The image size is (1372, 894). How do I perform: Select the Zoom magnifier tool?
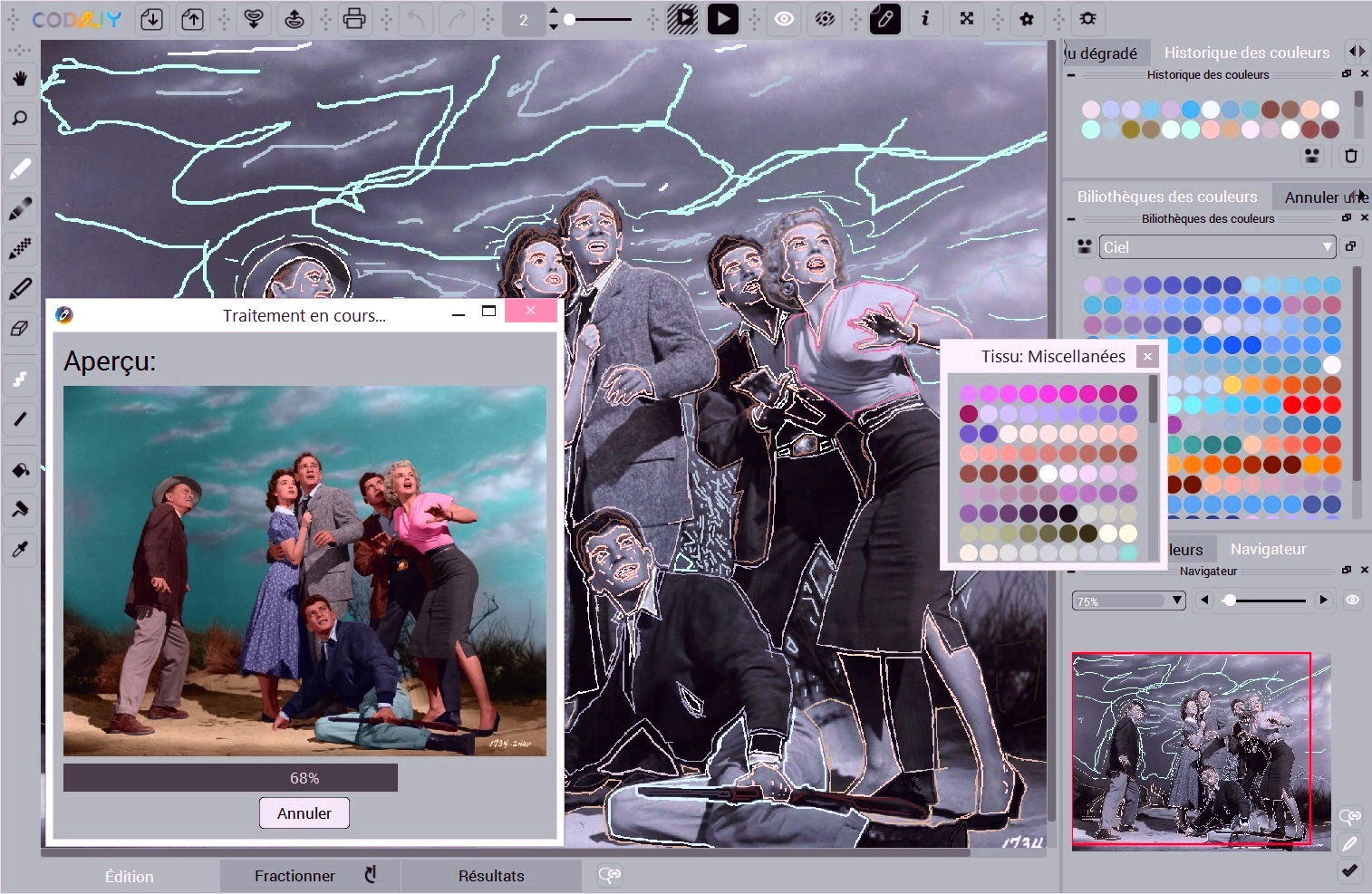[x=20, y=119]
